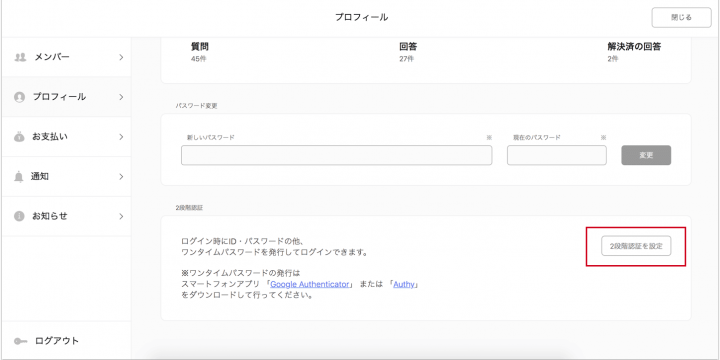Expand the お知らせ chevron arrow
The height and width of the screenshot is (360, 720).
(x=121, y=216)
